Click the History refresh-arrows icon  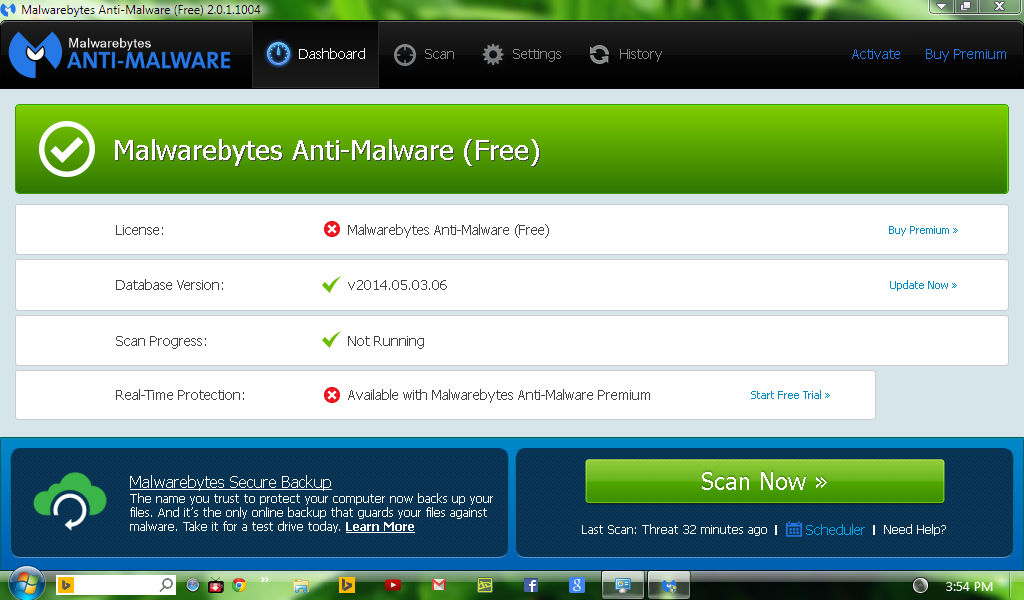pos(600,54)
